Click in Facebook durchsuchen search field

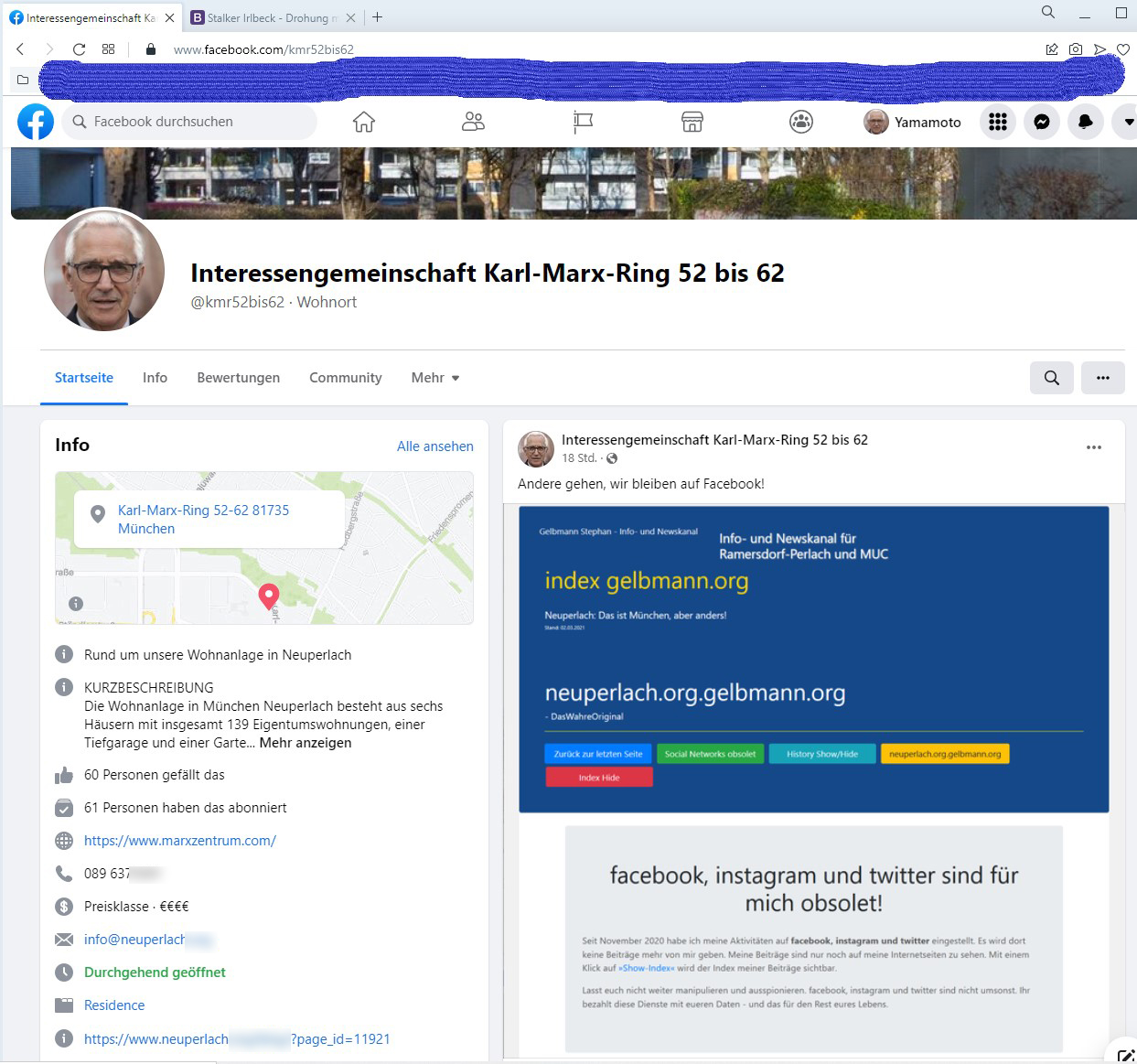coord(189,122)
